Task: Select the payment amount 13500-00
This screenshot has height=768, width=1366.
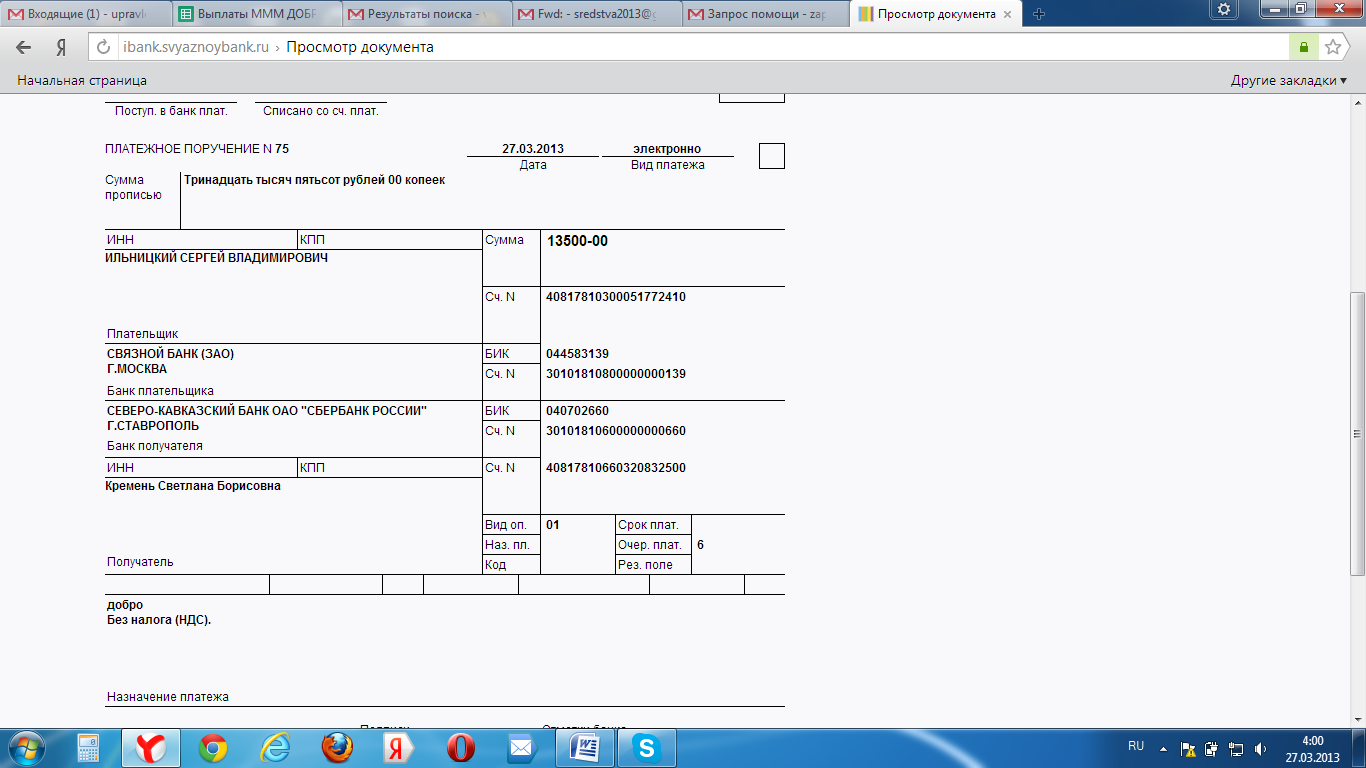Action: coord(577,241)
